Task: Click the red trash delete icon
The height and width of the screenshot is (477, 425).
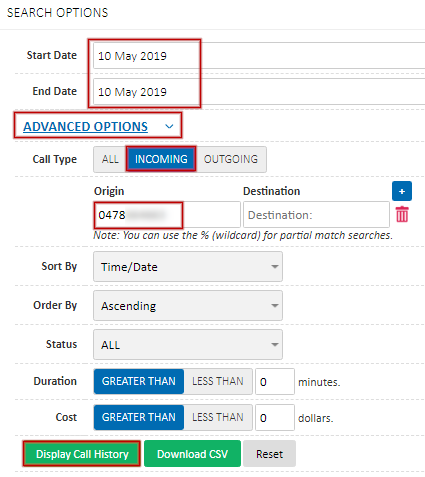Action: (x=402, y=214)
